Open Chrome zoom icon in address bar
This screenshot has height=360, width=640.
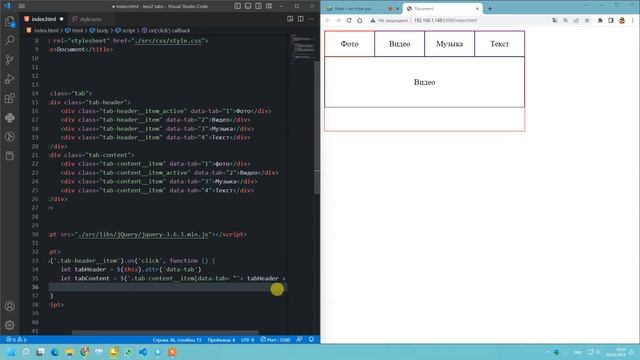[x=565, y=20]
